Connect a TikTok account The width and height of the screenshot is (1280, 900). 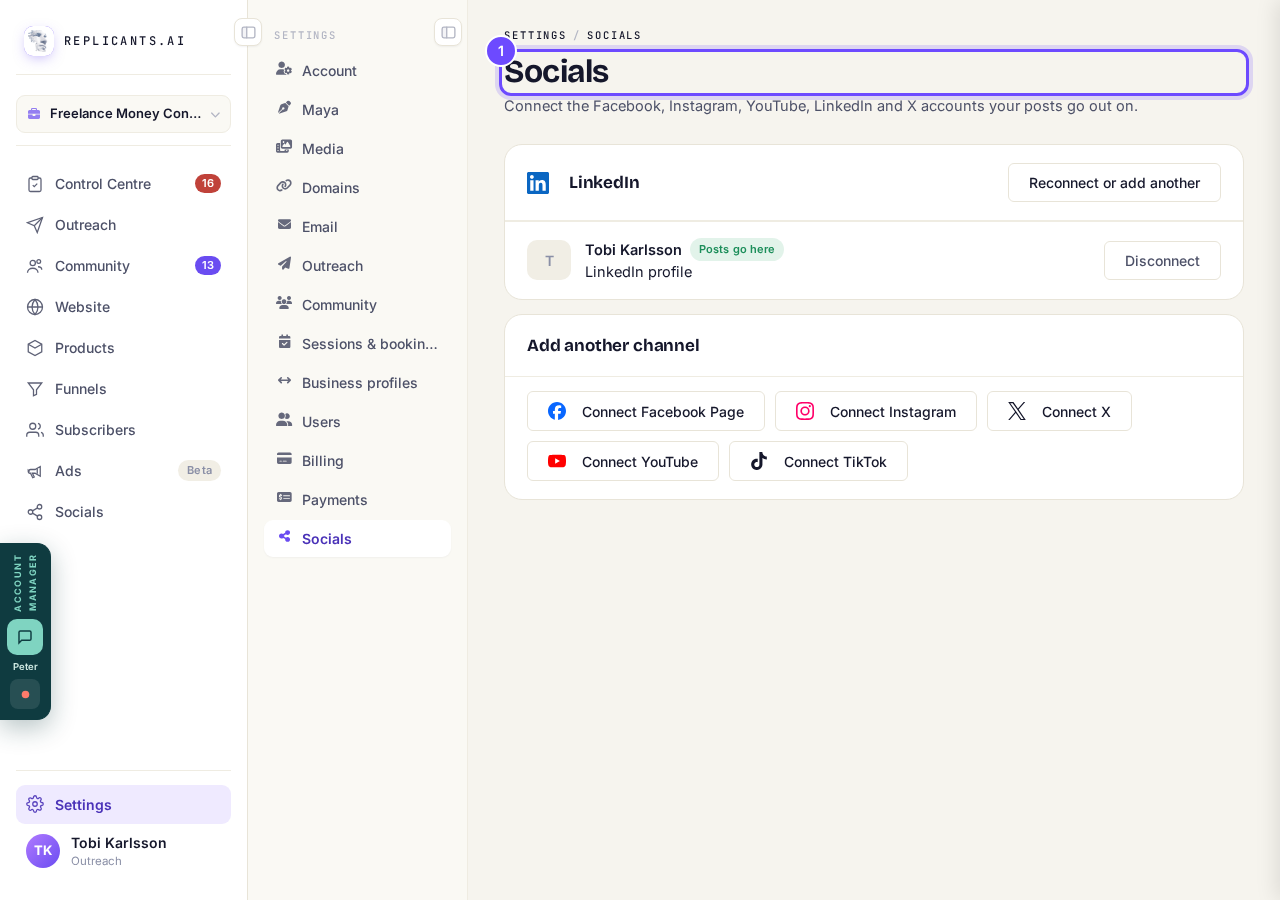(818, 461)
